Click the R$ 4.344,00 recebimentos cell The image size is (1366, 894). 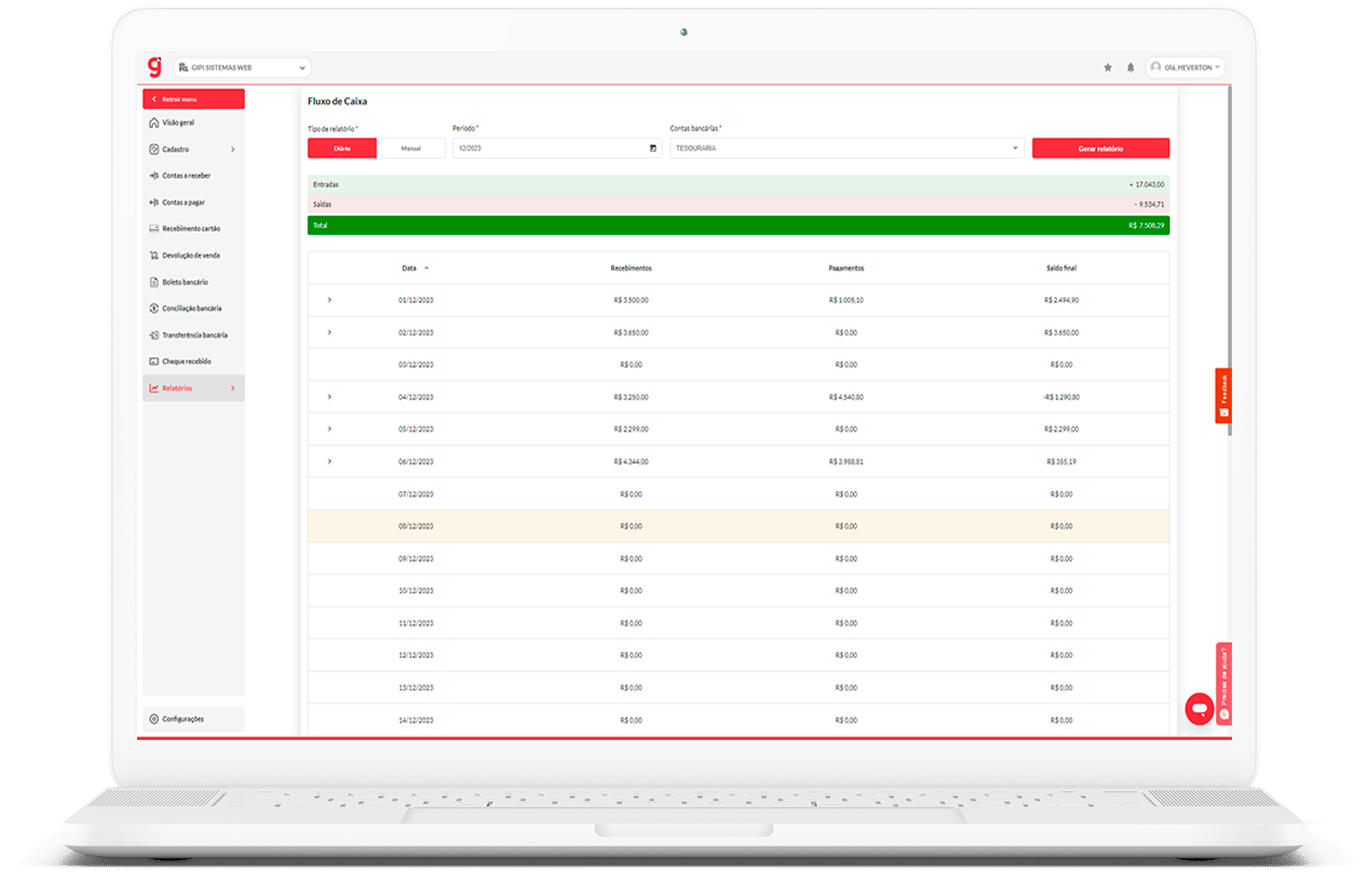click(x=631, y=462)
